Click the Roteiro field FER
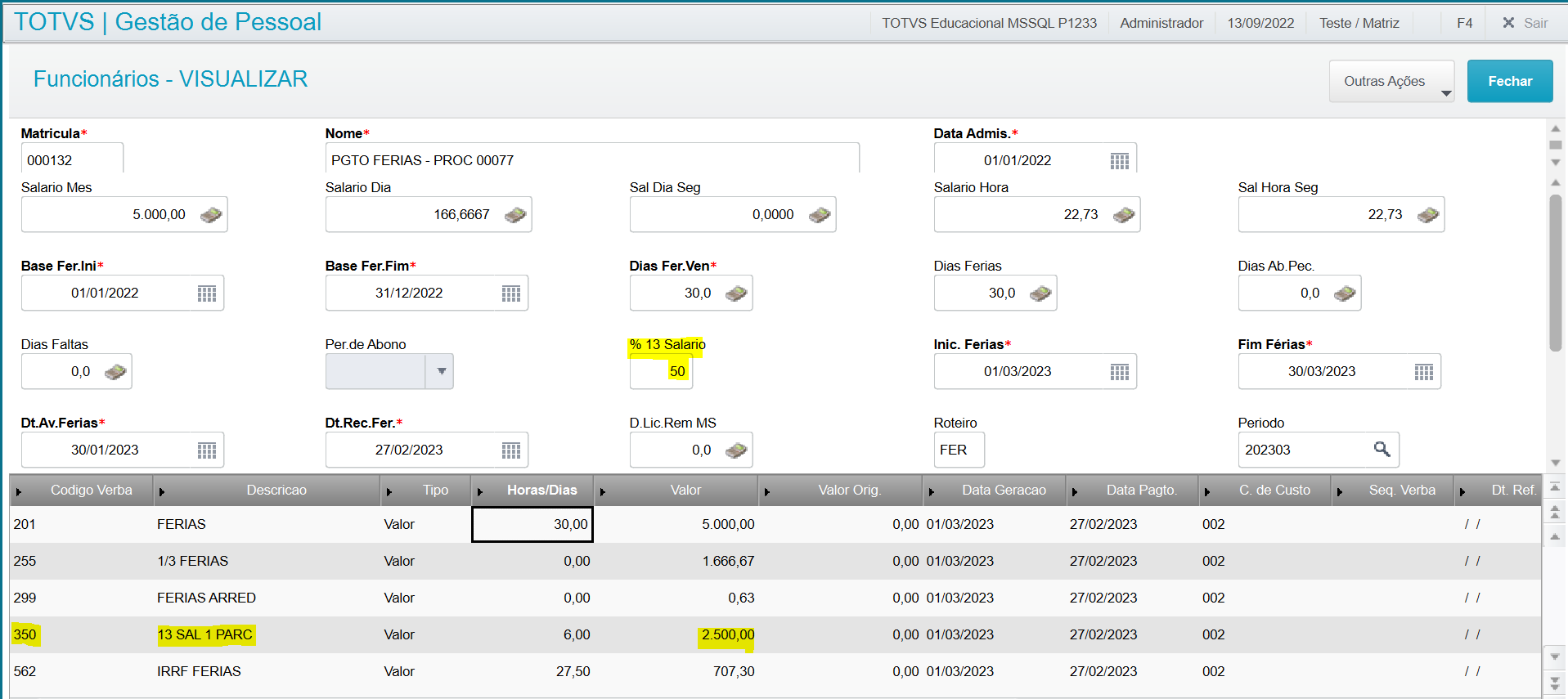The height and width of the screenshot is (699, 1568). click(959, 450)
